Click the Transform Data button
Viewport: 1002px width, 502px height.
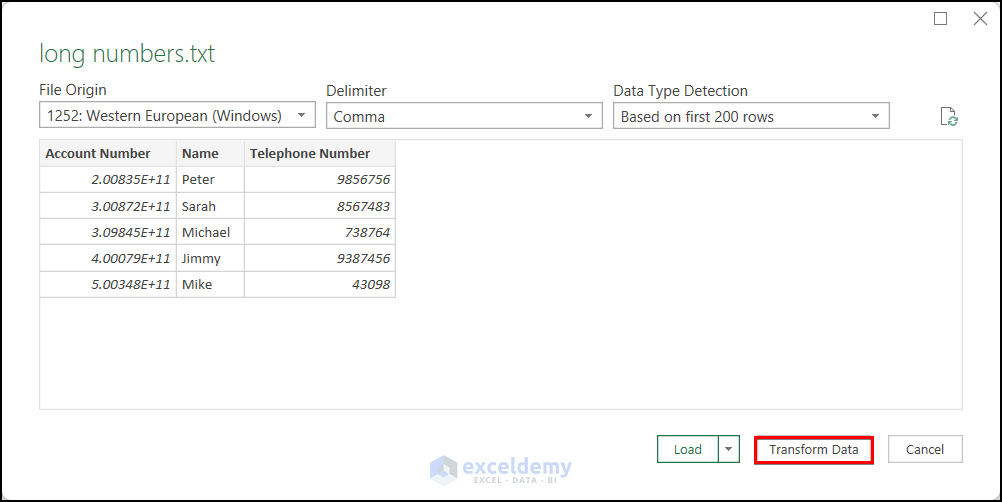click(x=813, y=450)
